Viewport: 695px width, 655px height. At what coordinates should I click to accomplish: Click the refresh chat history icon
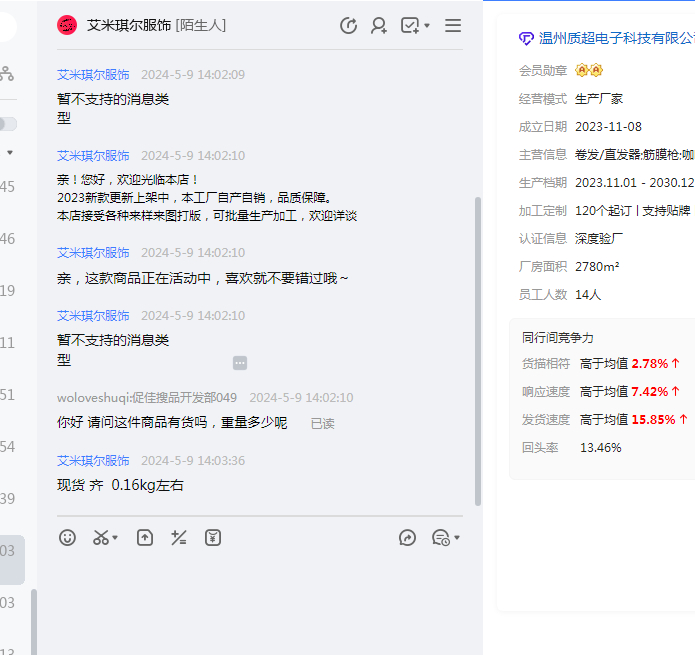coord(348,26)
